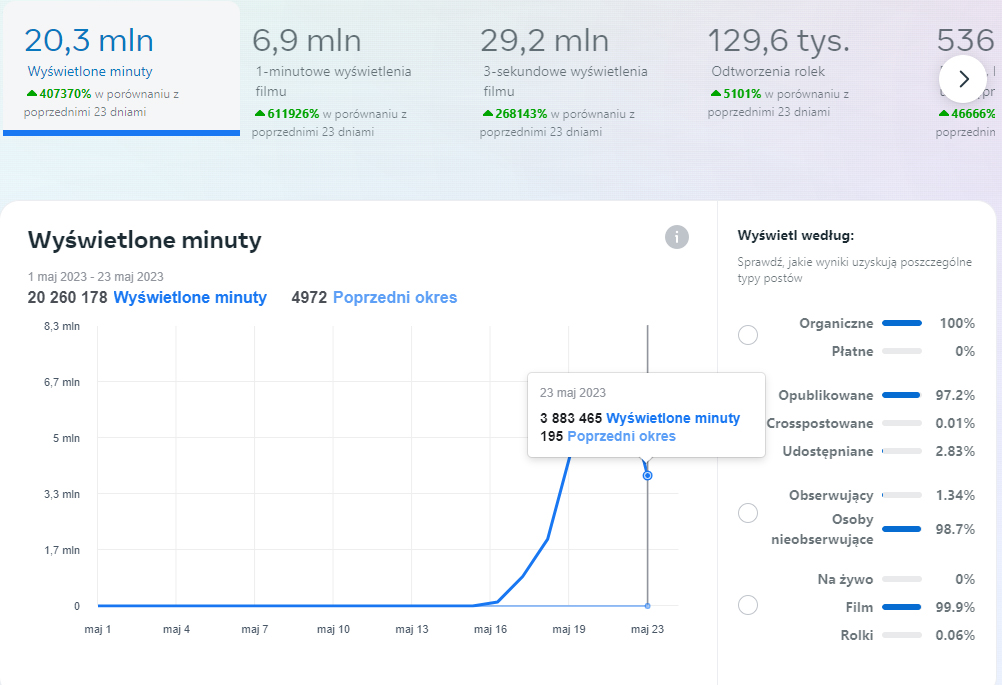Open the chart info icon
Image resolution: width=1002 pixels, height=685 pixels.
pos(677,237)
